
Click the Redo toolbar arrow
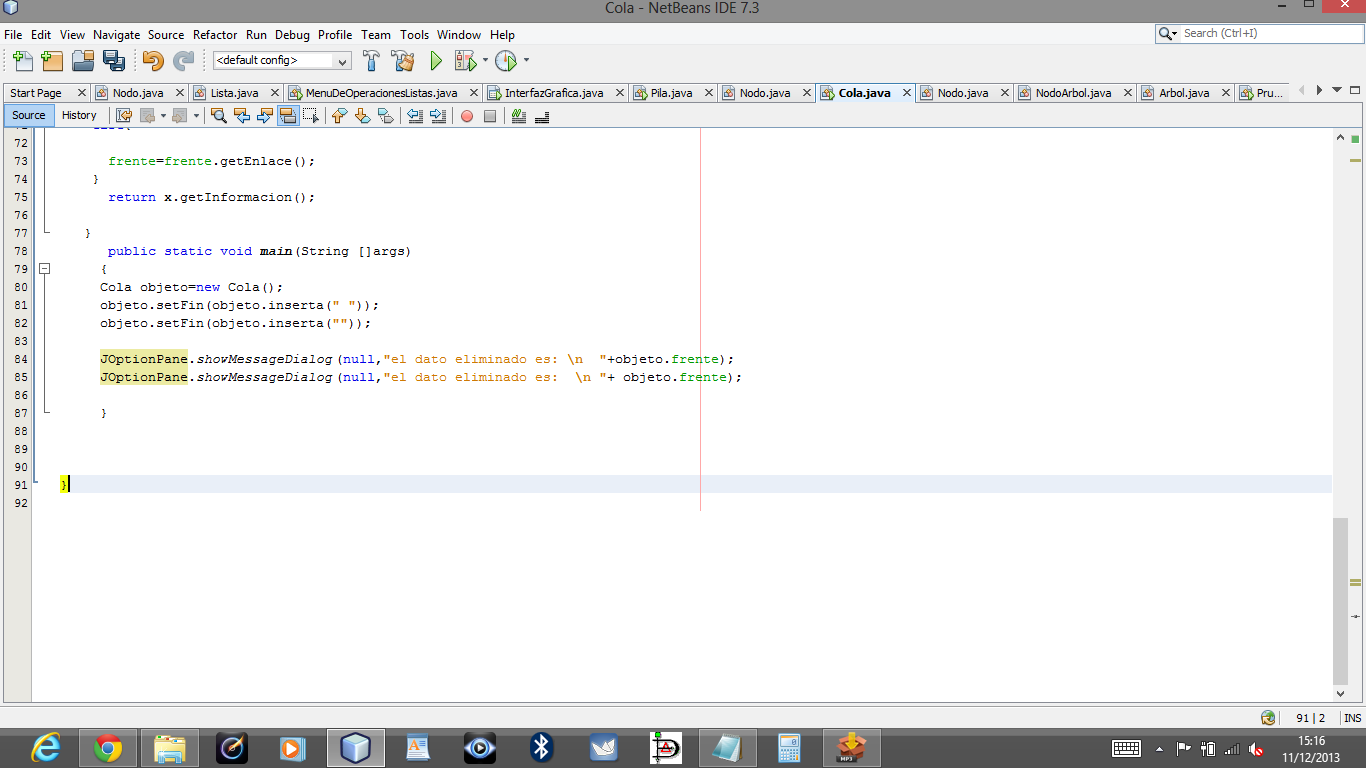(x=183, y=61)
